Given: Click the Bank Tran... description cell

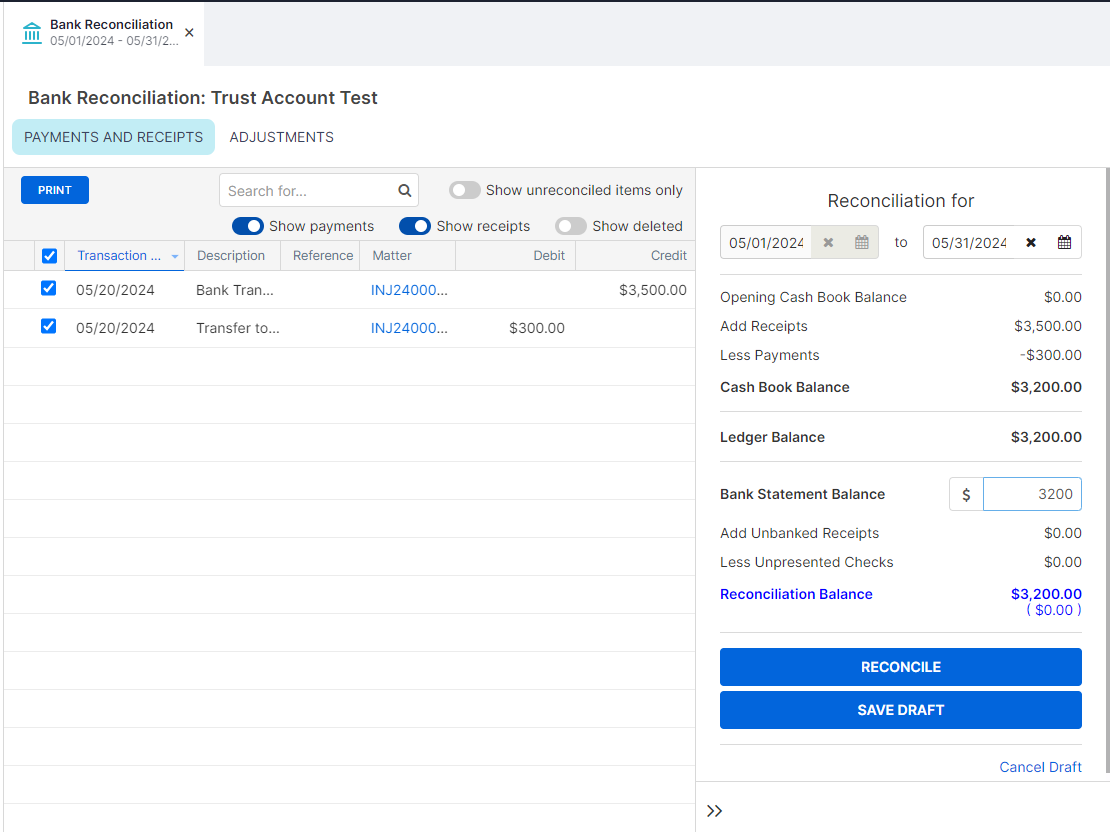Looking at the screenshot, I should [234, 290].
